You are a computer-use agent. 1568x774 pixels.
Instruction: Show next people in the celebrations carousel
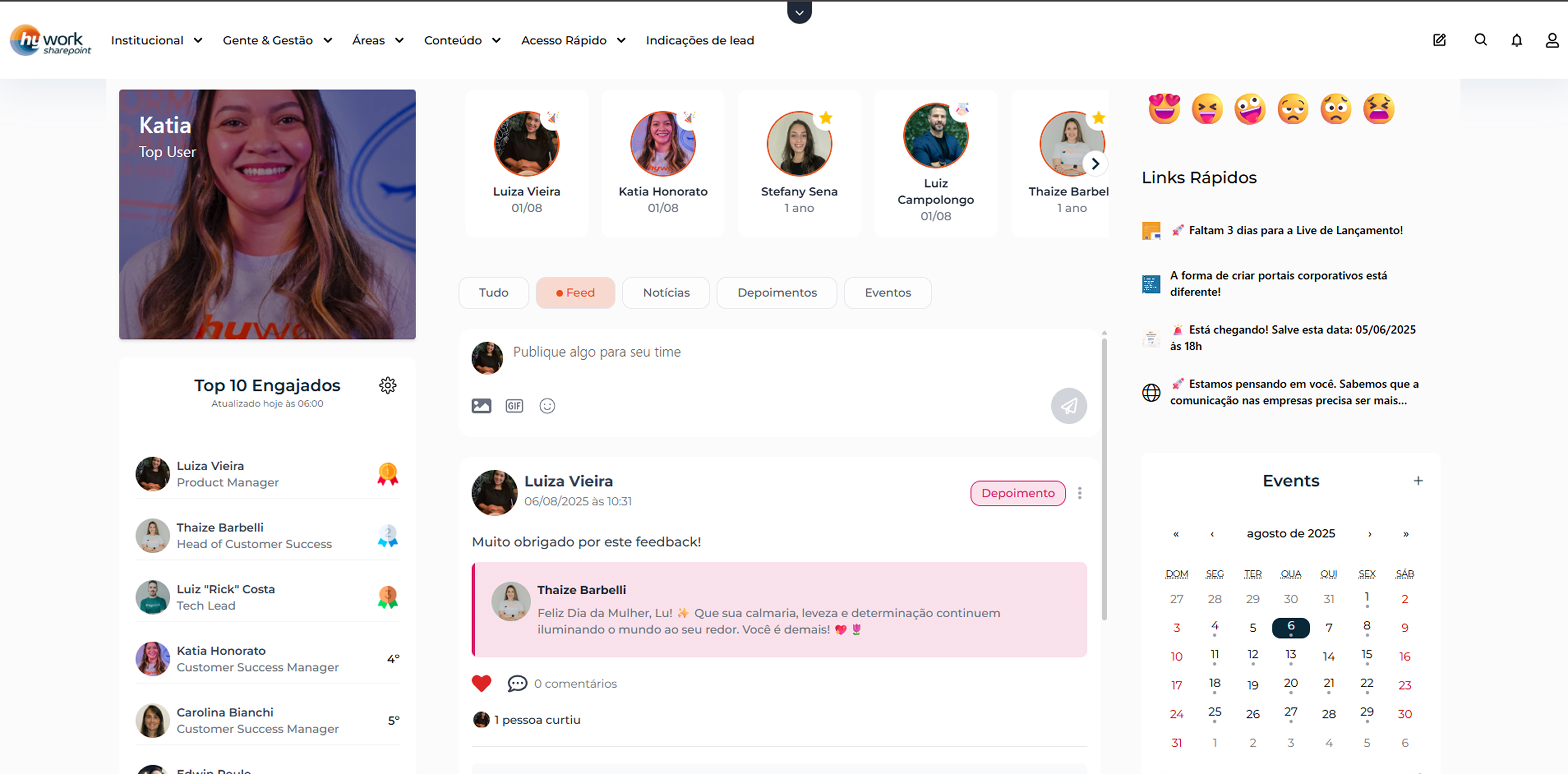point(1095,164)
